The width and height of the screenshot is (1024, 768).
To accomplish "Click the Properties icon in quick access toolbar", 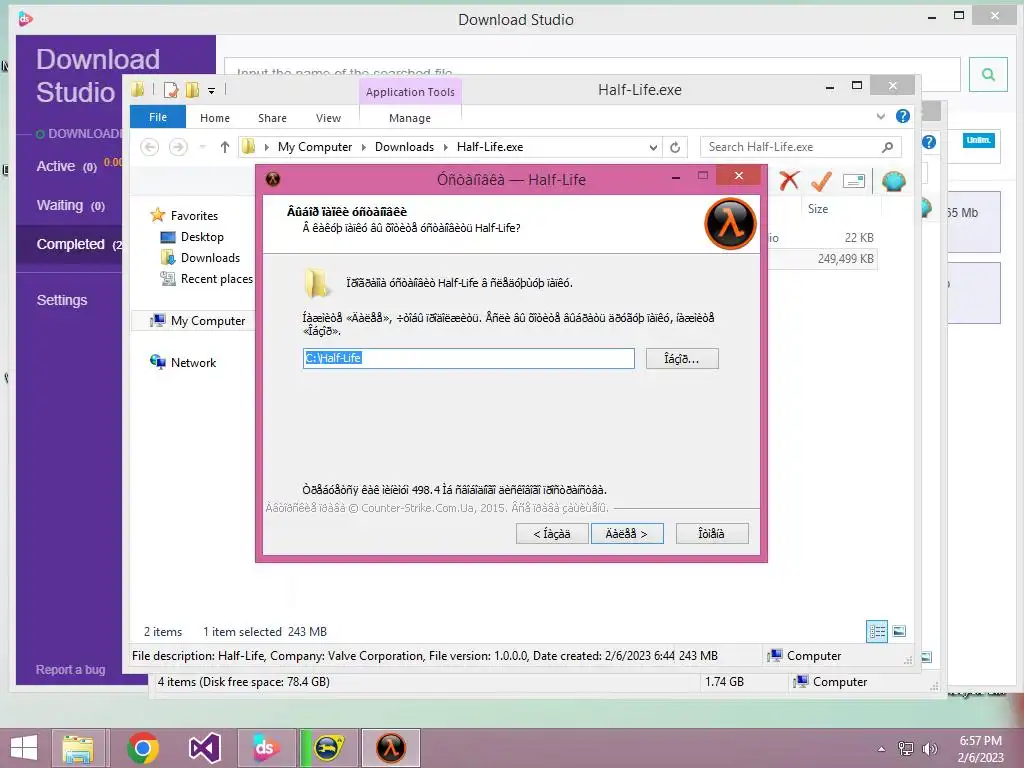I will click(171, 89).
